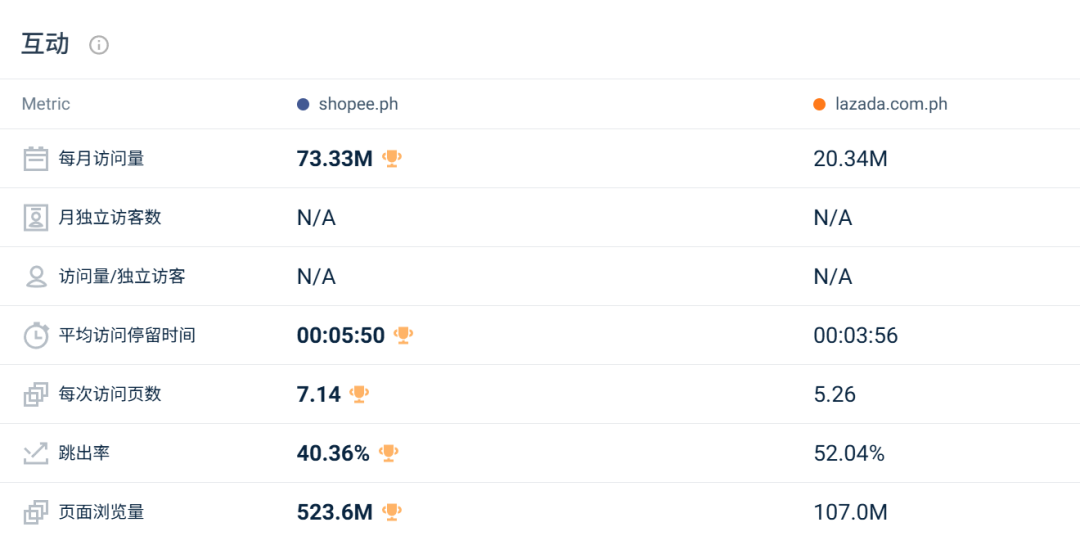This screenshot has height=536, width=1080.
Task: Click the trophy icon next to 73.33M
Action: click(x=392, y=158)
